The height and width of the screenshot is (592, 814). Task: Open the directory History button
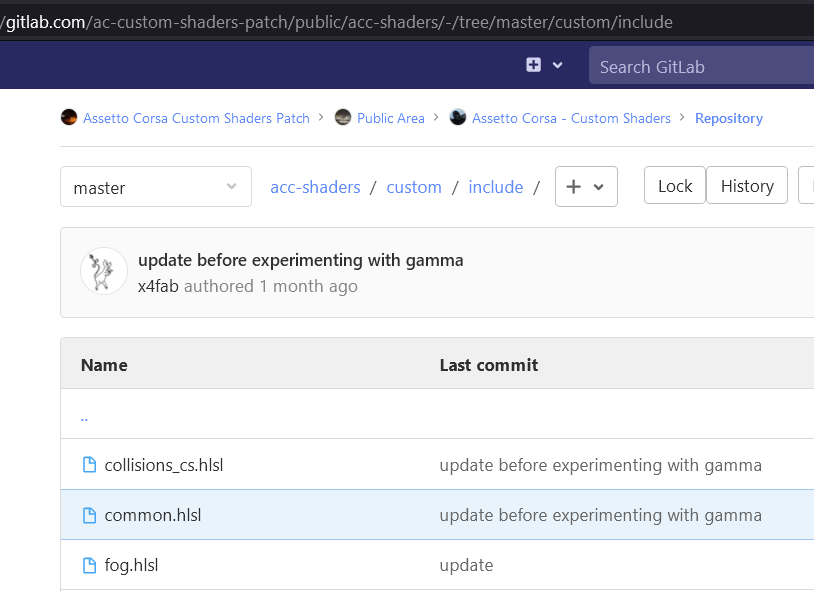pyautogui.click(x=747, y=185)
